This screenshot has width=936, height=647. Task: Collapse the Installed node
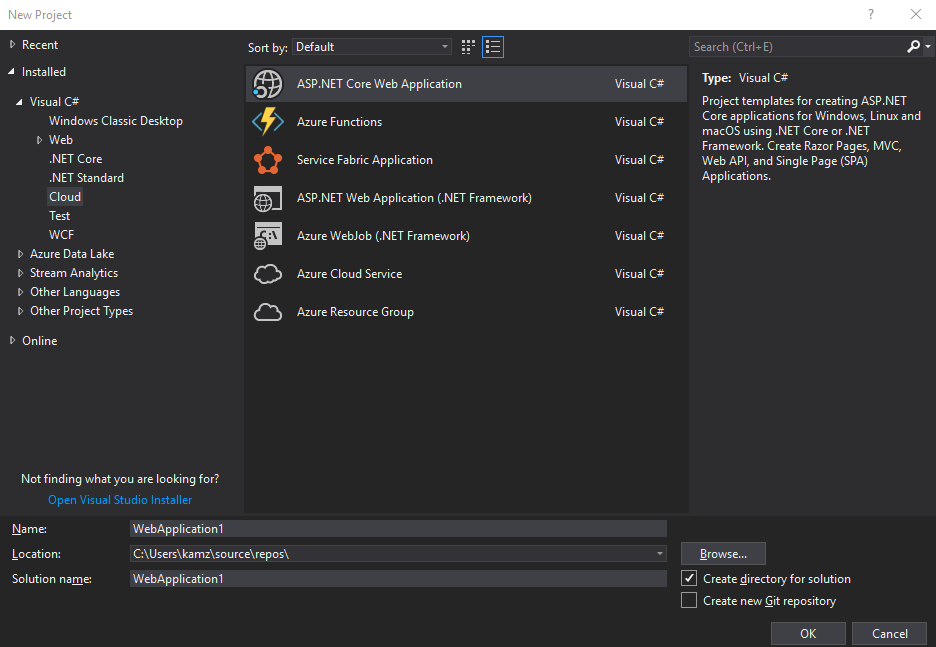pos(11,72)
